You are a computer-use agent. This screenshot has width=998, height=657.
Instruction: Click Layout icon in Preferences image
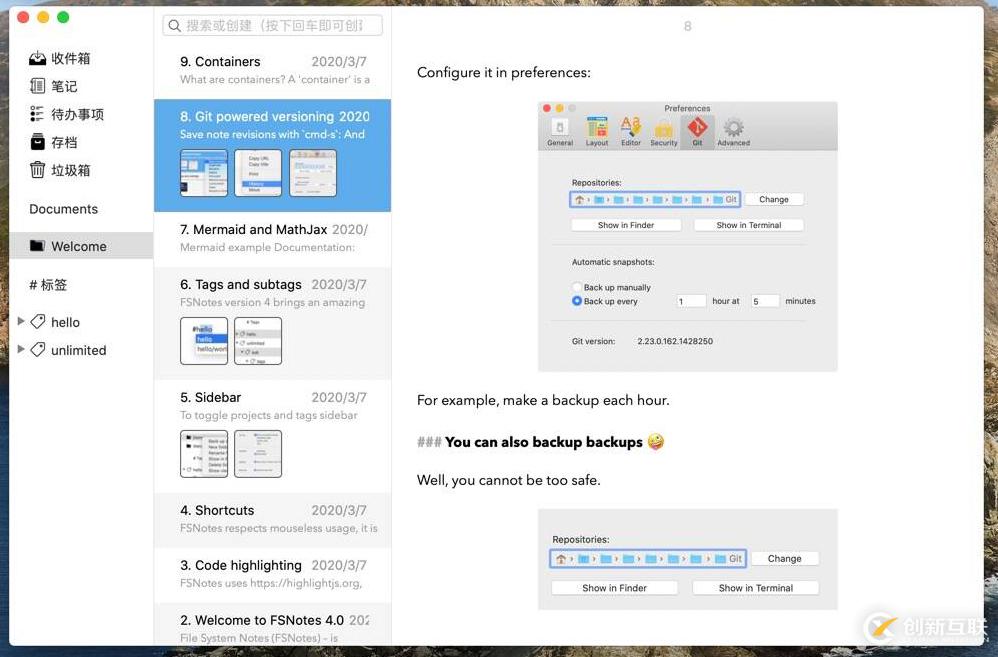(x=597, y=127)
